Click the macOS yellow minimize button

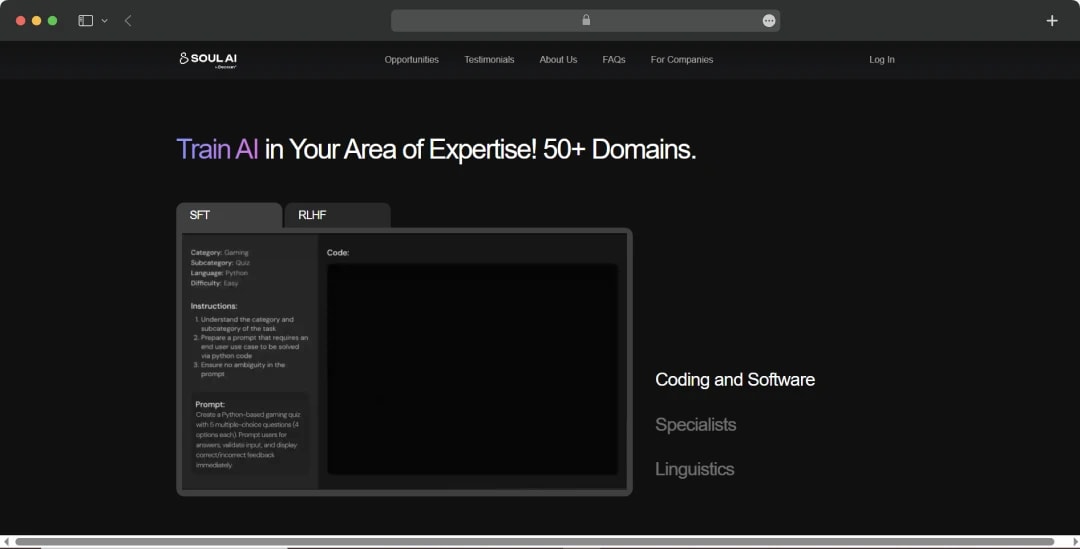coord(37,21)
